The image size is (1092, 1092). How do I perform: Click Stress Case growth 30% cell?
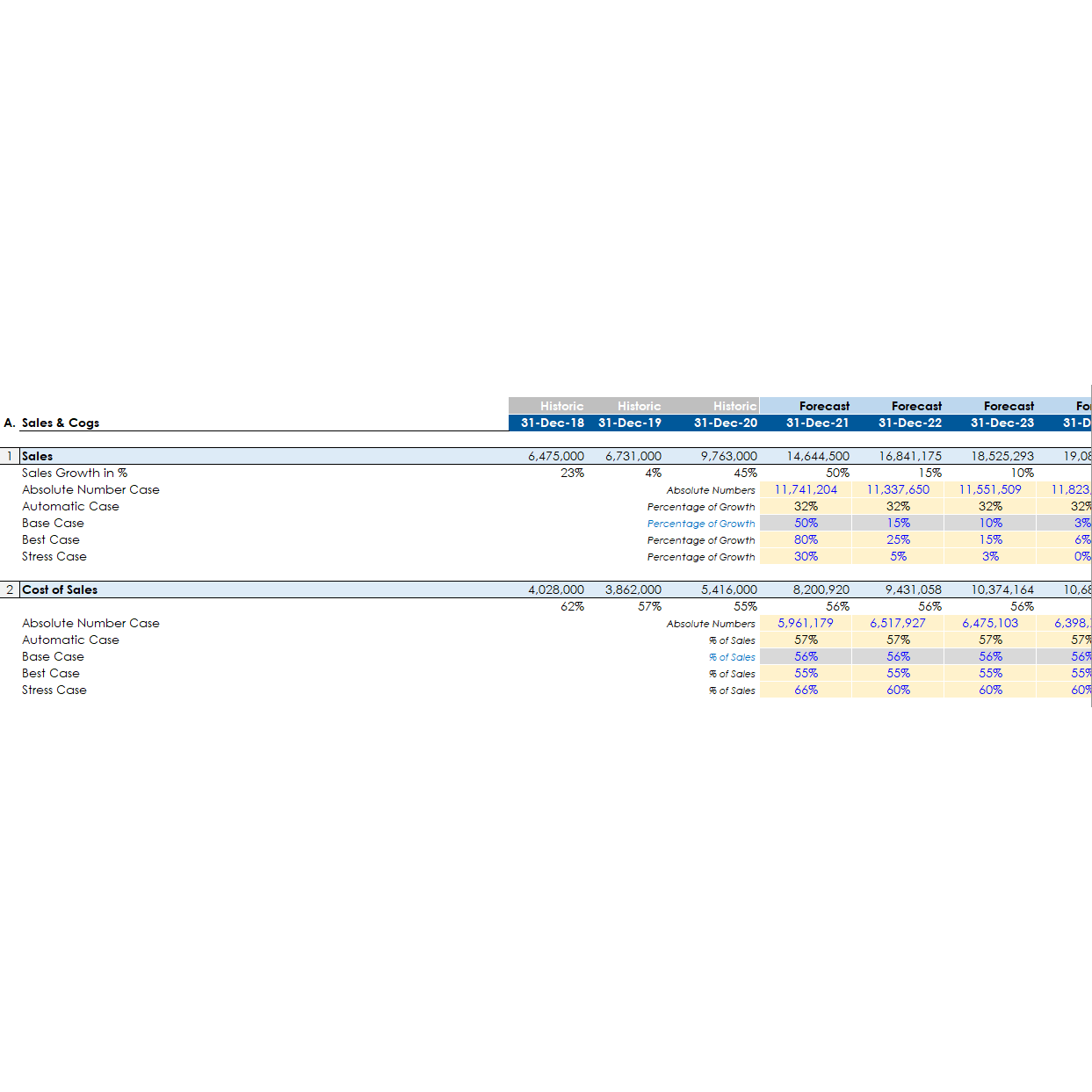click(x=806, y=556)
